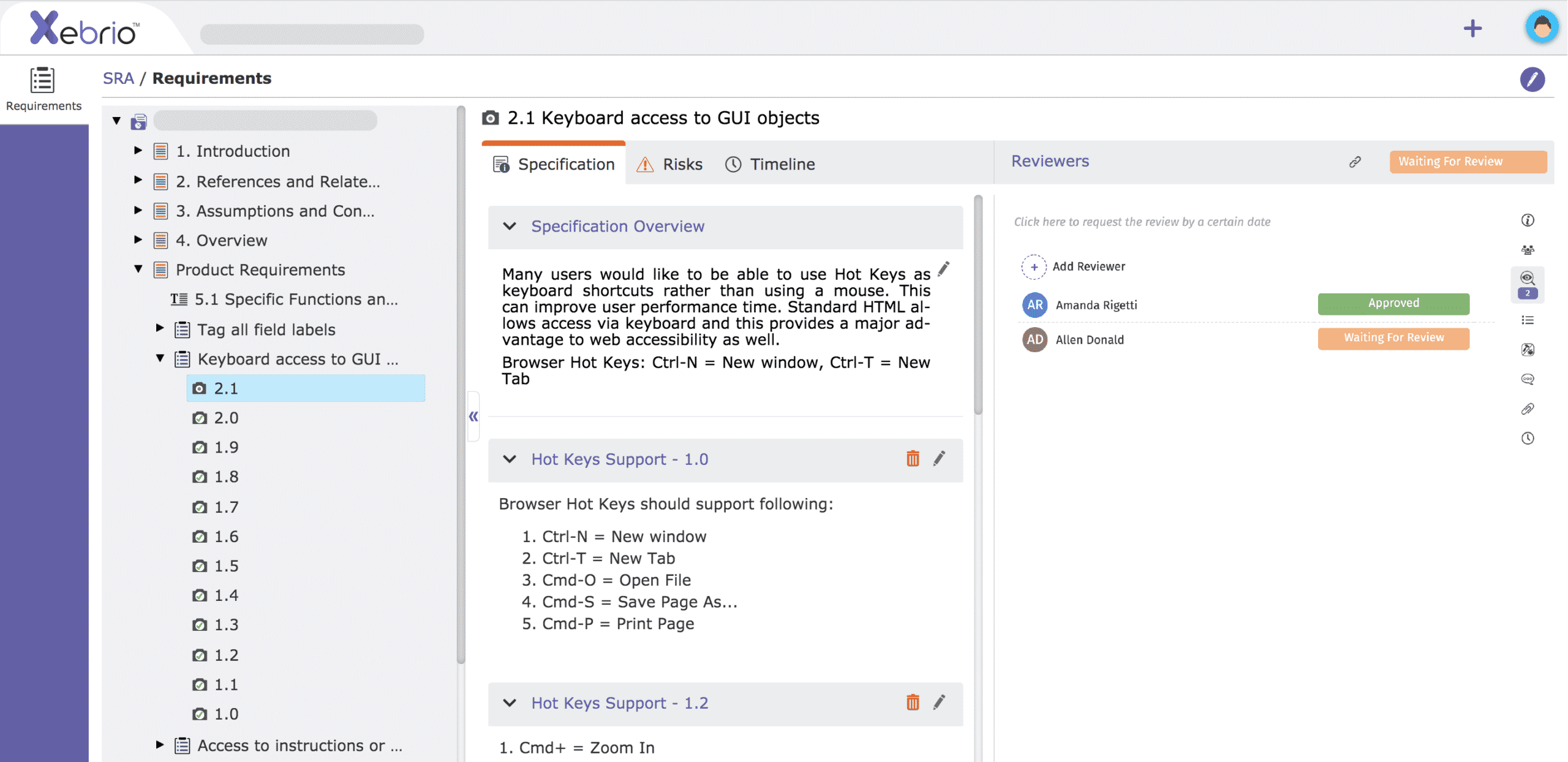The height and width of the screenshot is (762, 1568).
Task: Open the user avatar profile menu
Action: (1542, 28)
